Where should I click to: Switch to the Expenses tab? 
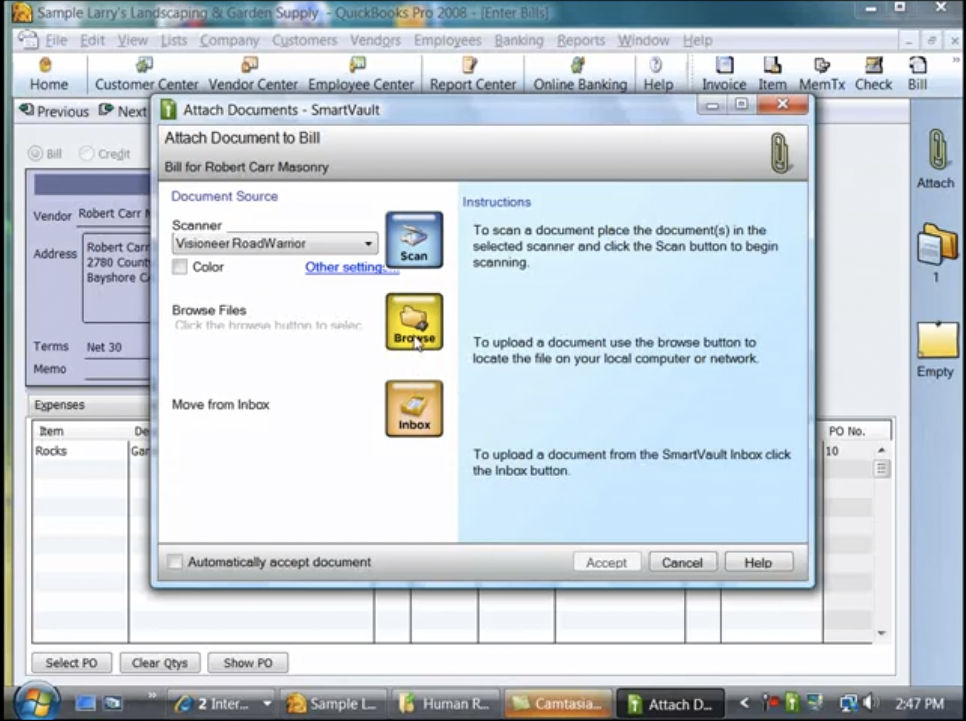(60, 405)
